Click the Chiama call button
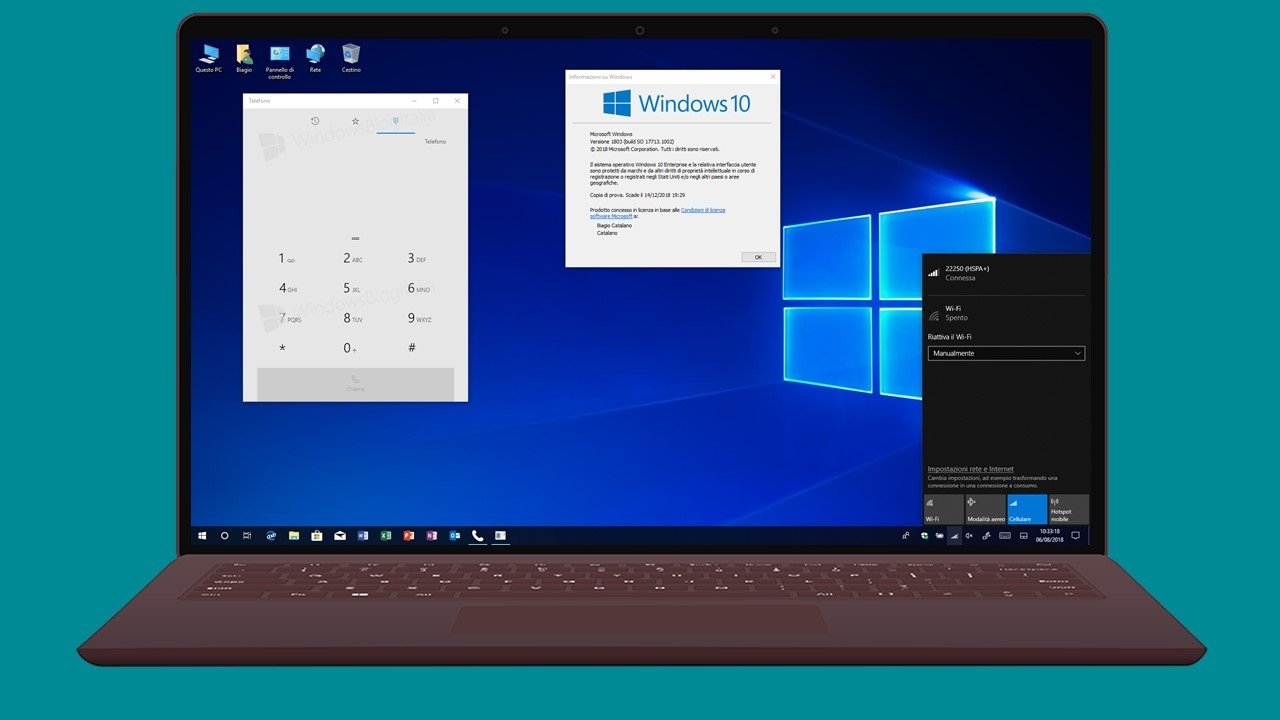The width and height of the screenshot is (1280, 720). click(355, 384)
